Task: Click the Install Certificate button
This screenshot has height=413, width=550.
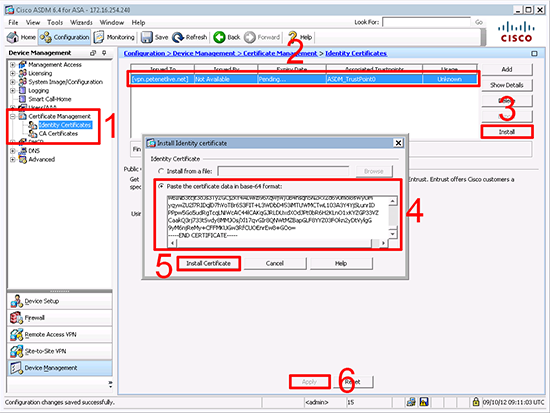Action: [208, 263]
